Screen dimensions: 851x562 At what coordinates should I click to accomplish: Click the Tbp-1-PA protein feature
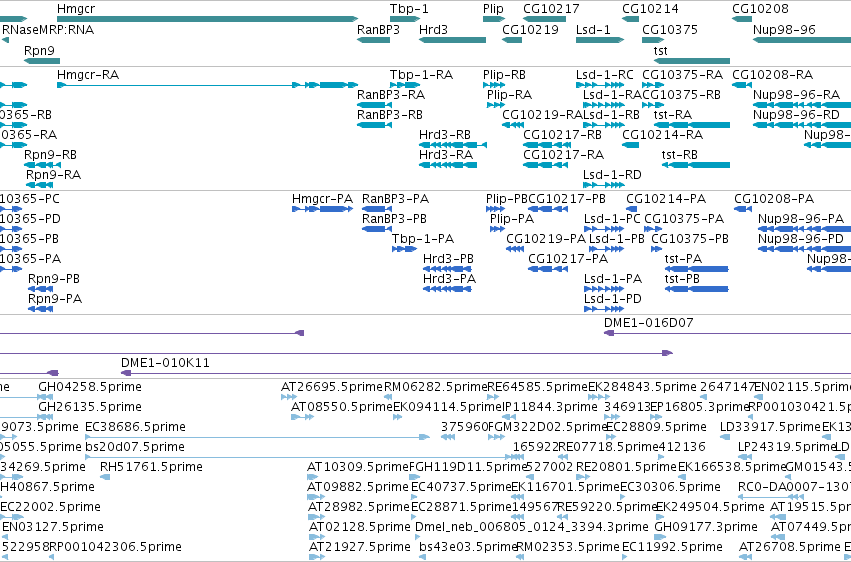[405, 249]
